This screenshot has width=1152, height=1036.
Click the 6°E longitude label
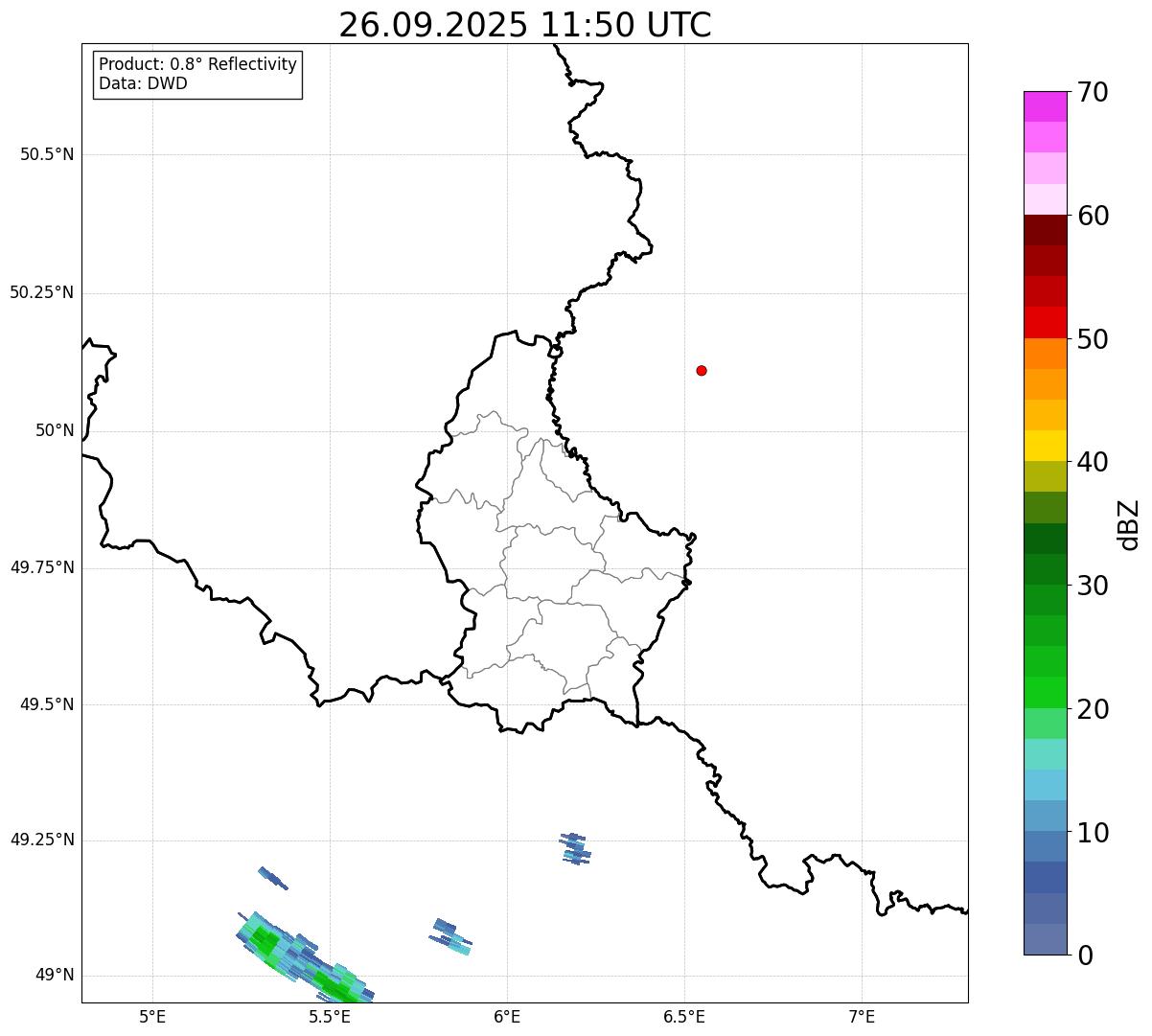(x=507, y=1016)
